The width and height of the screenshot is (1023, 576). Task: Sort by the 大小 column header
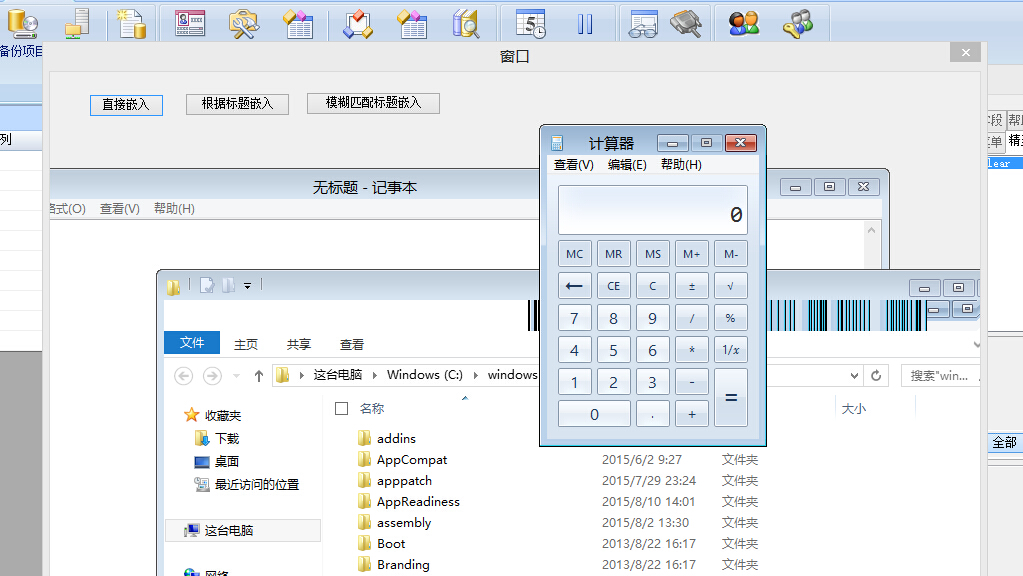854,409
